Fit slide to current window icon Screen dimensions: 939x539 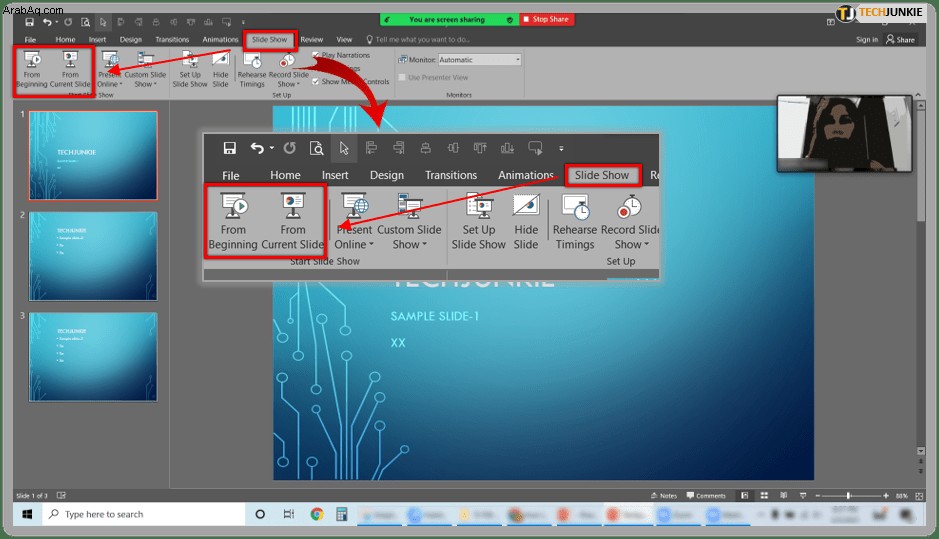tap(919, 496)
